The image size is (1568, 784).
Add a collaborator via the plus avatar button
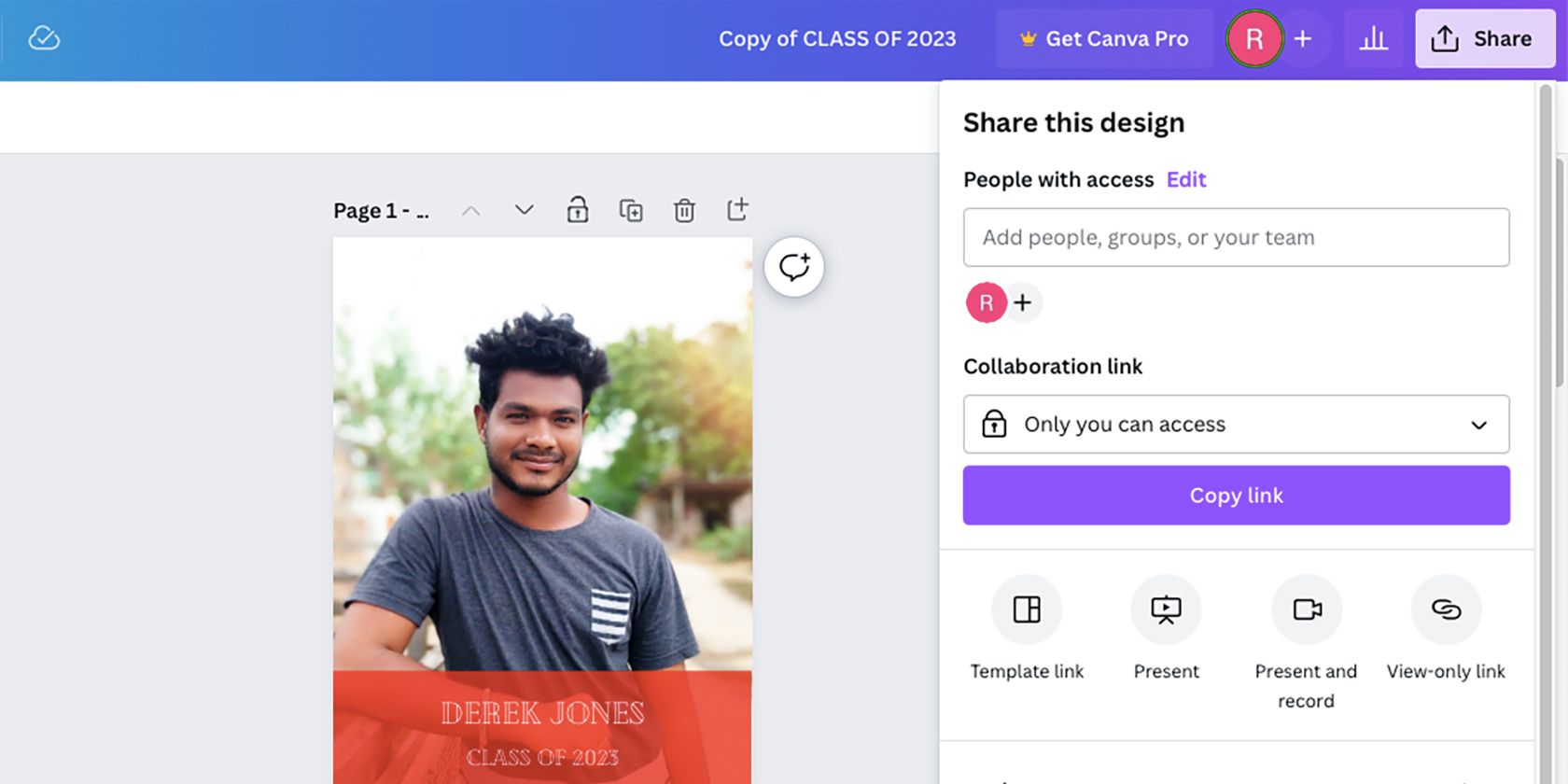pos(1023,302)
